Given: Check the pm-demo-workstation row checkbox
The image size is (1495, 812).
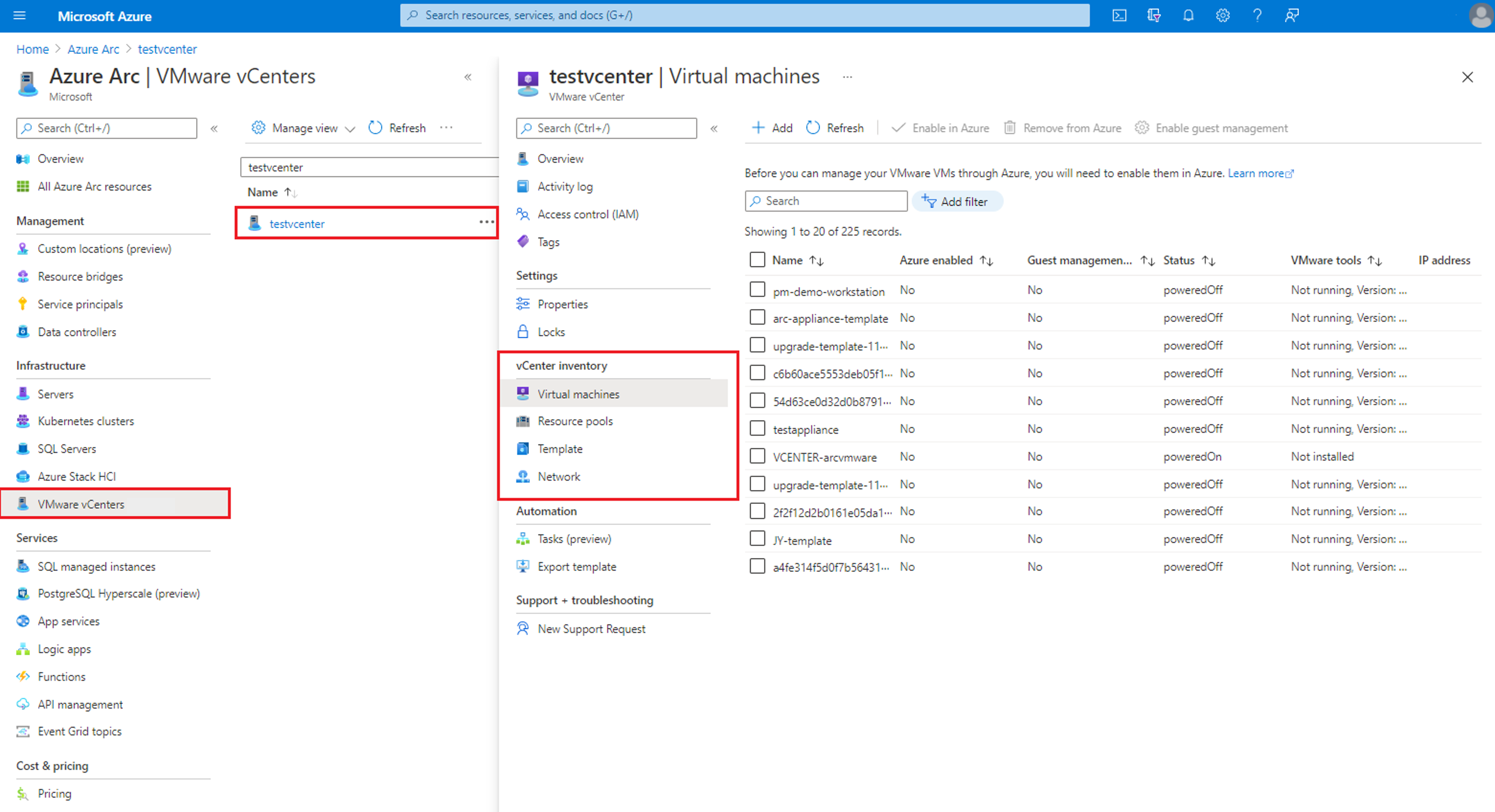Looking at the screenshot, I should click(x=757, y=289).
